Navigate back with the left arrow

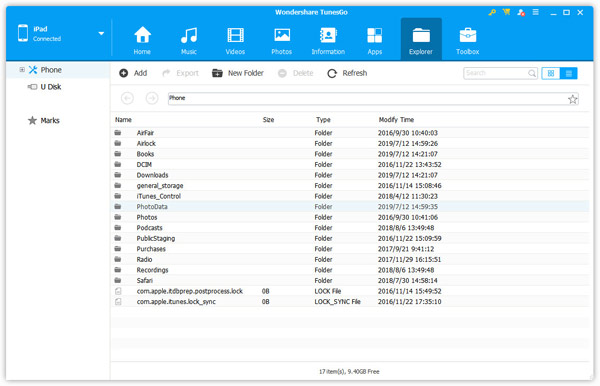[127, 98]
